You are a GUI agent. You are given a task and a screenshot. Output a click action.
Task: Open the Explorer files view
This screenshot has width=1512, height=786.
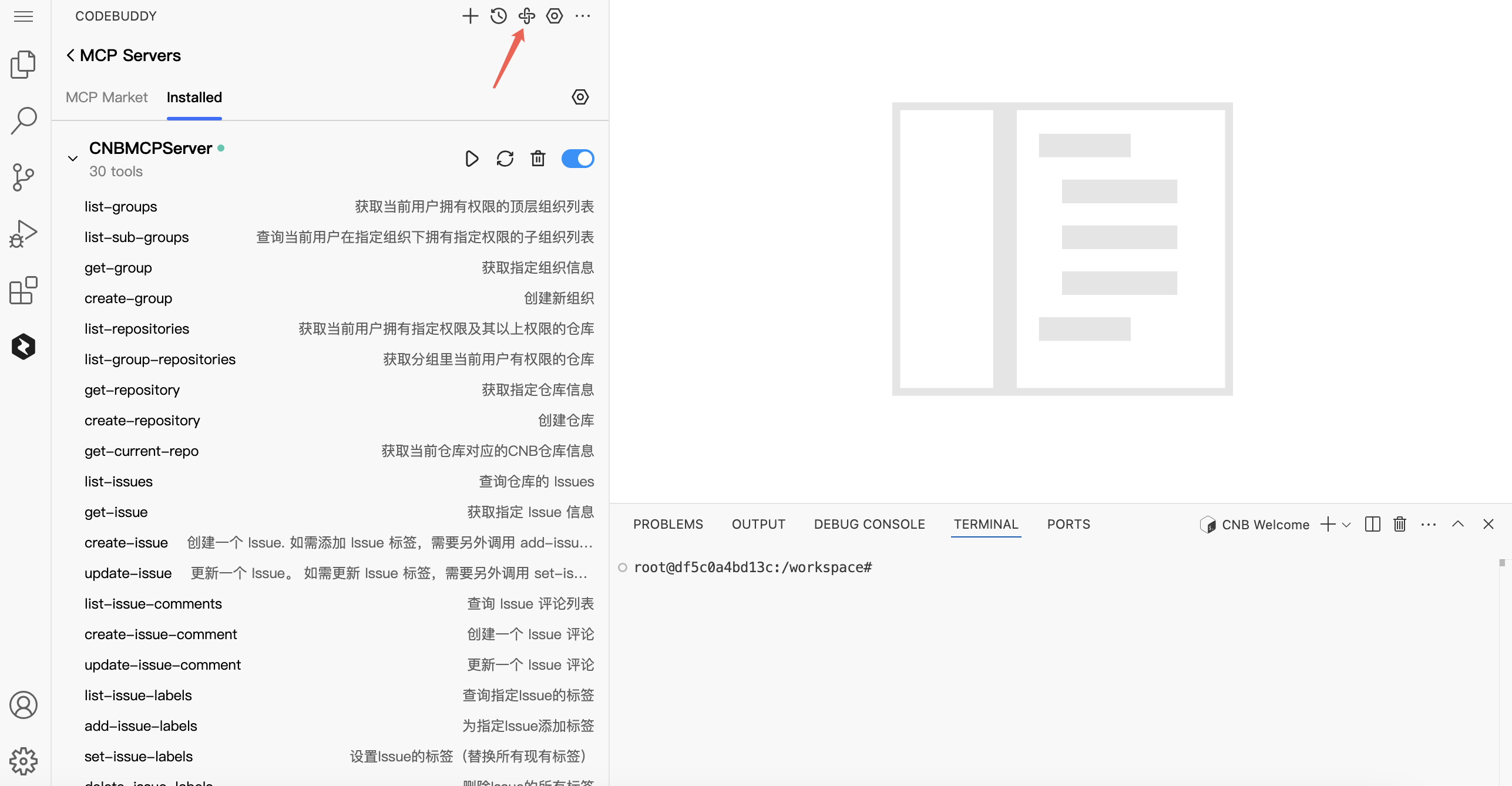(23, 64)
